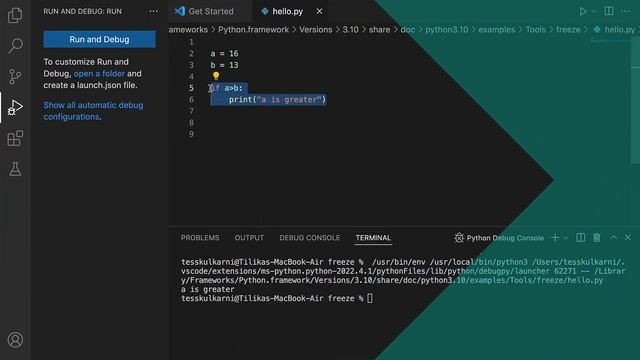The height and width of the screenshot is (360, 640).
Task: Close the bottom panel
Action: (x=628, y=237)
